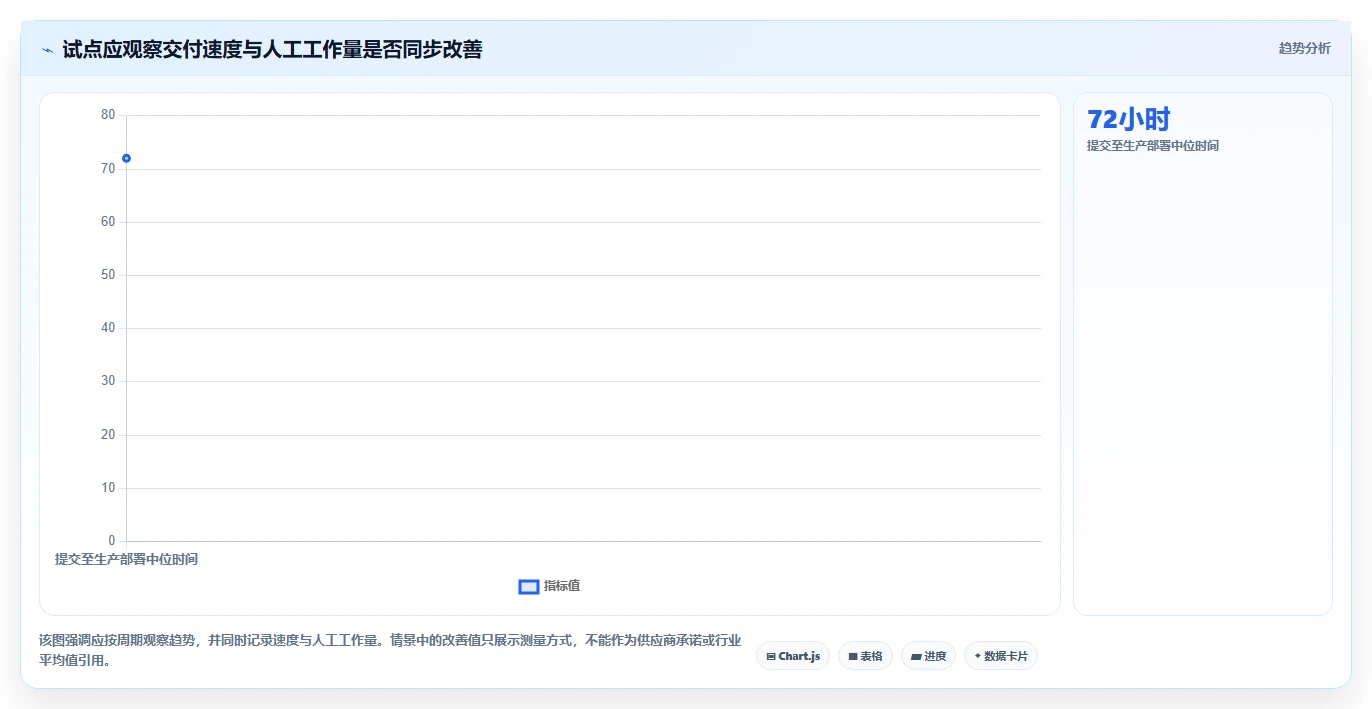
Task: Select the Chart.js chip
Action: [793, 656]
